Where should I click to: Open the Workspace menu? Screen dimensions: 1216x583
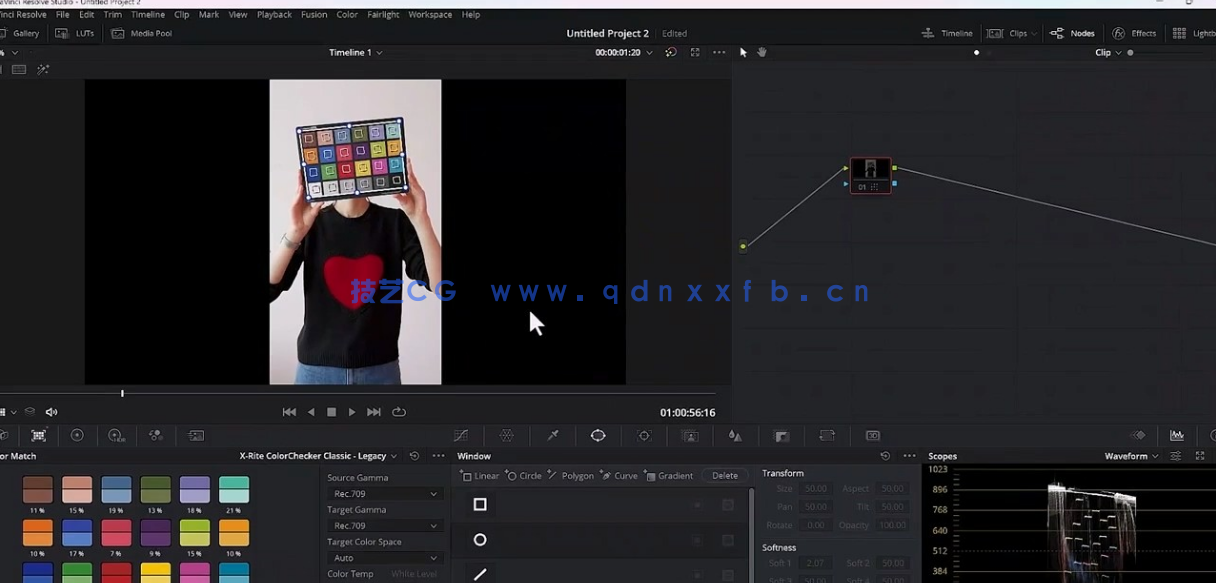(x=430, y=14)
